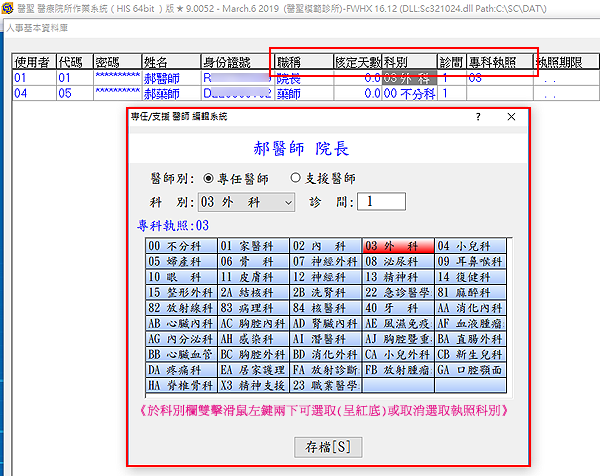Image resolution: width=600 pixels, height=476 pixels.
Task: Pick 23 職業醫學 specialty cell
Action: [324, 385]
